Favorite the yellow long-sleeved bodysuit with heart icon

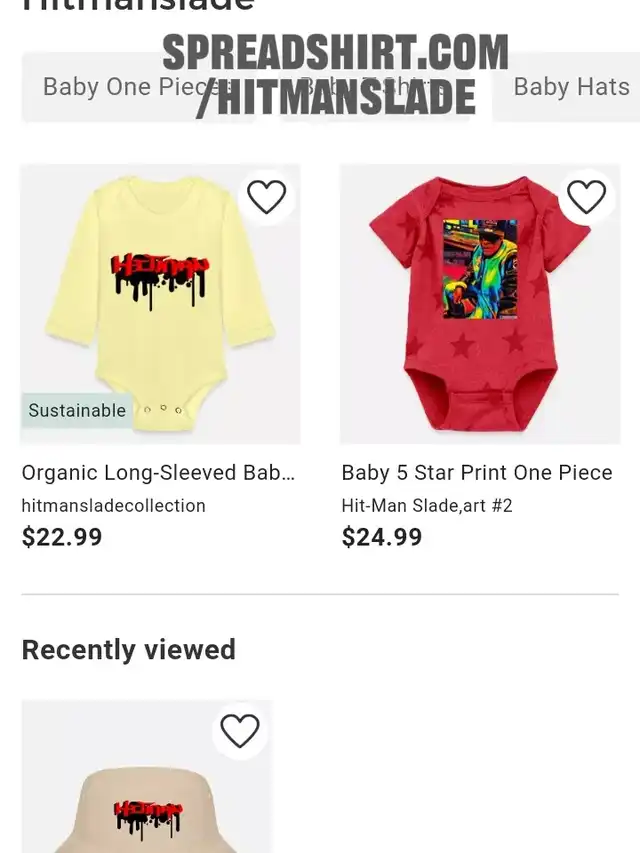tap(266, 196)
